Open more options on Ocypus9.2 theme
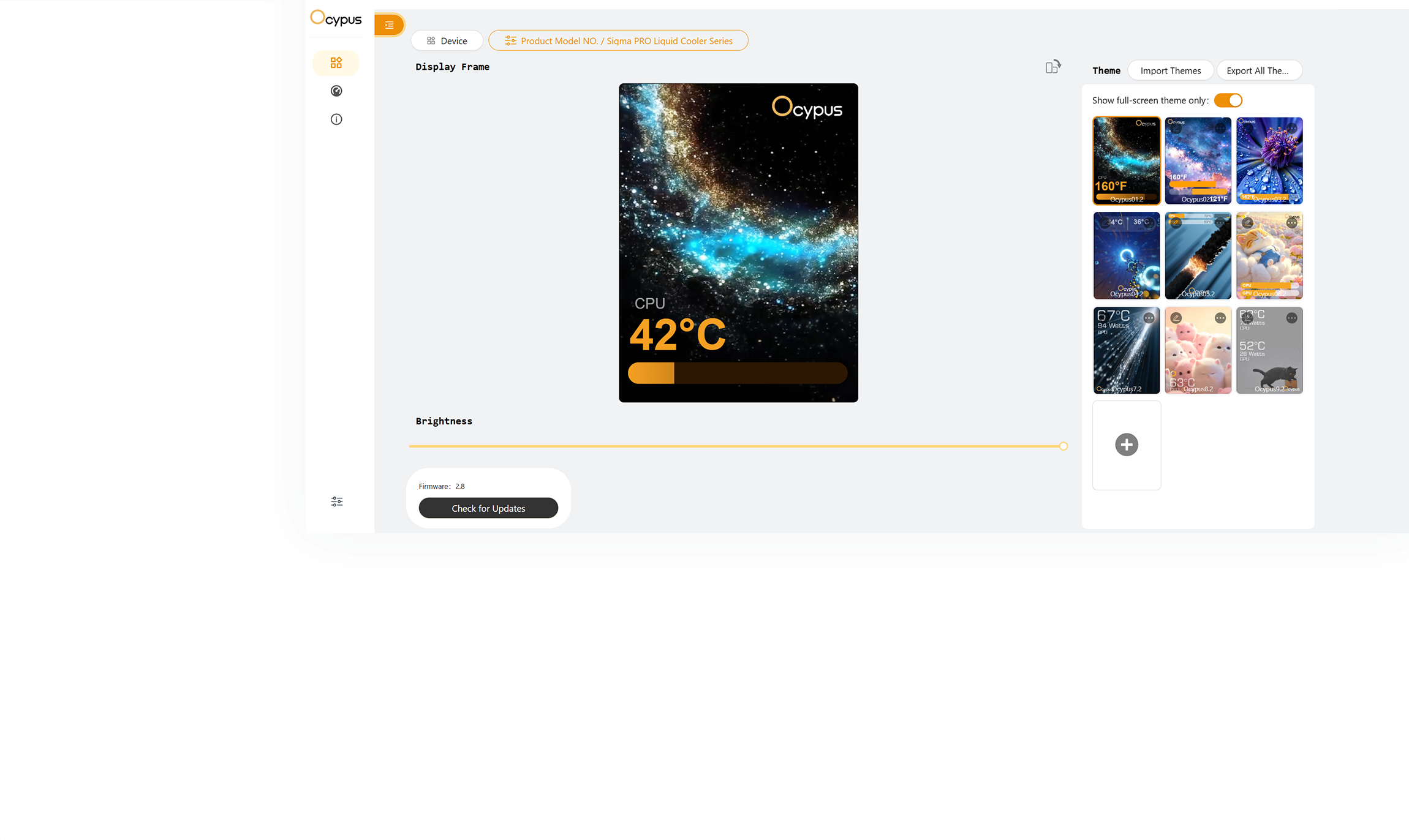The image size is (1409, 840). tap(1291, 318)
